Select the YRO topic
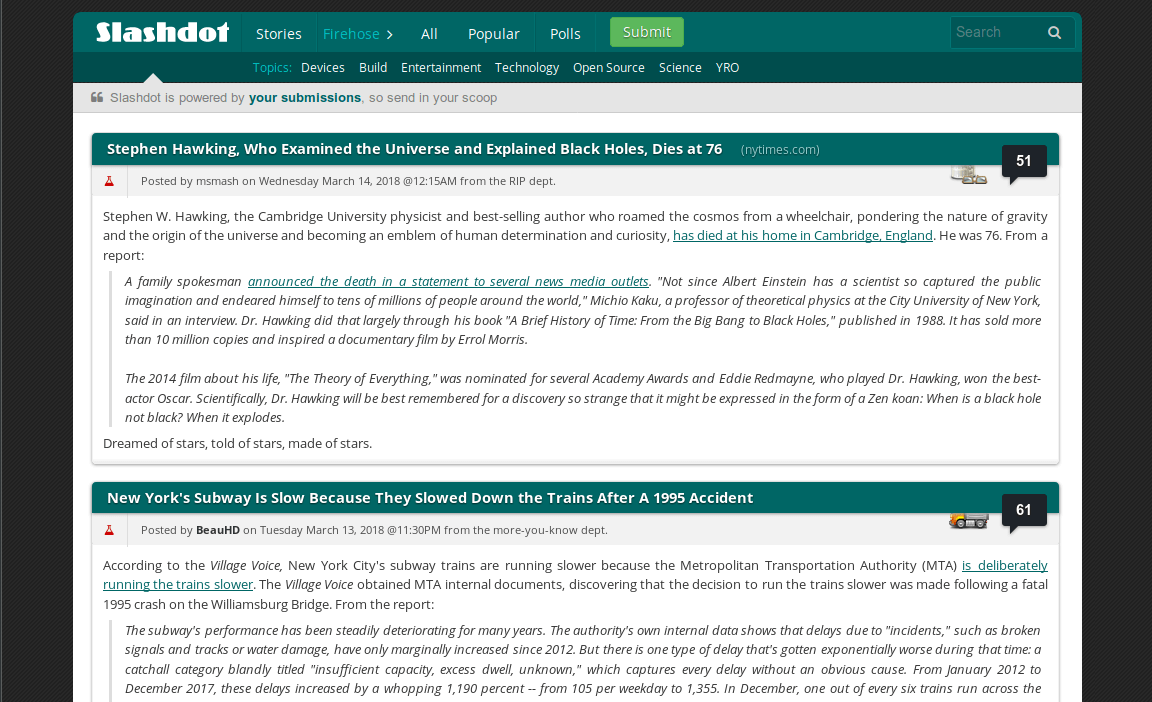Image resolution: width=1152 pixels, height=702 pixels. tap(727, 68)
